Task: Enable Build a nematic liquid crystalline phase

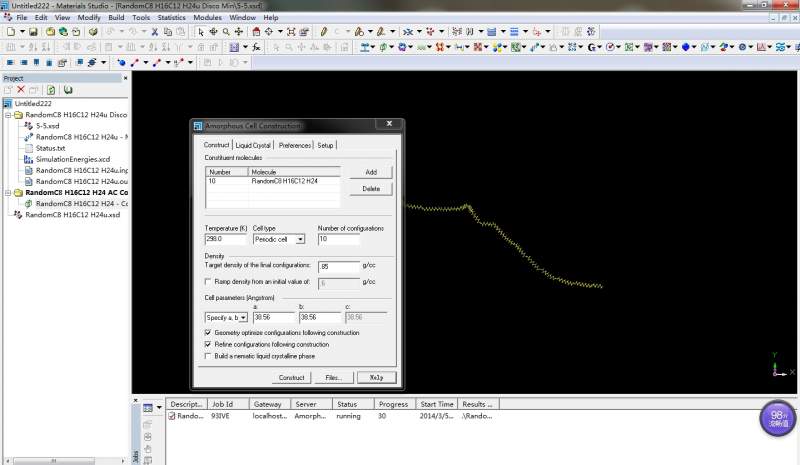Action: pyautogui.click(x=207, y=356)
